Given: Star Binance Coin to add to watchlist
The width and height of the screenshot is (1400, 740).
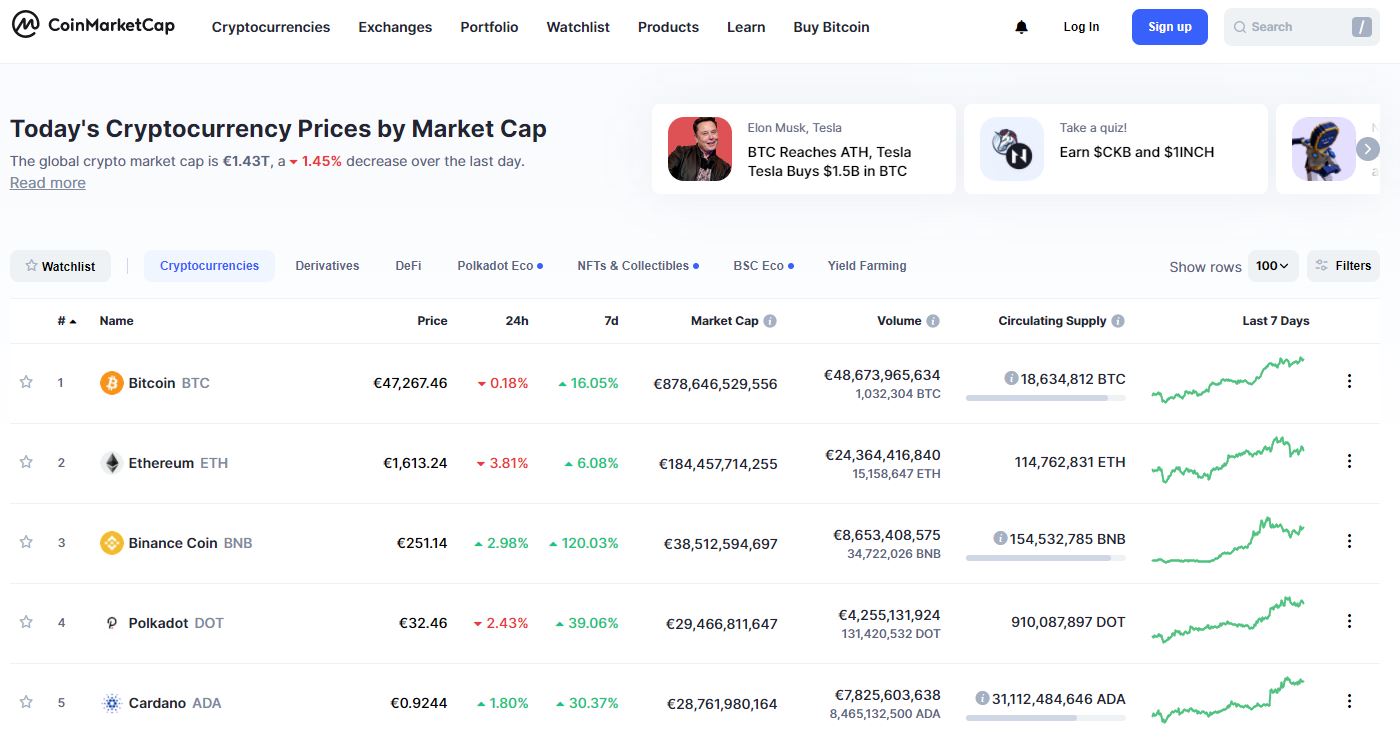Looking at the screenshot, I should (x=27, y=542).
